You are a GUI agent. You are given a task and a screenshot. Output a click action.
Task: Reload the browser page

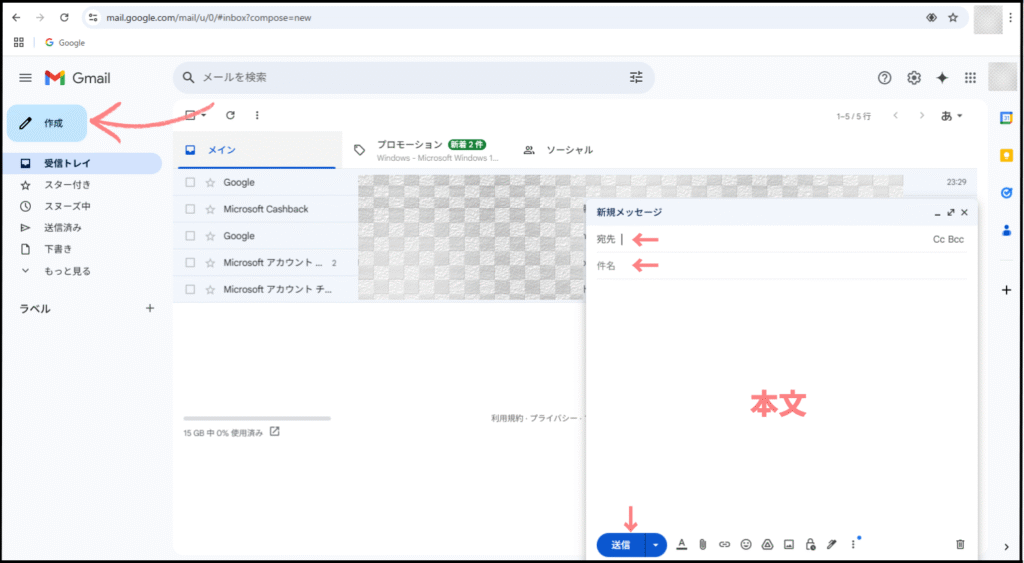coord(64,18)
